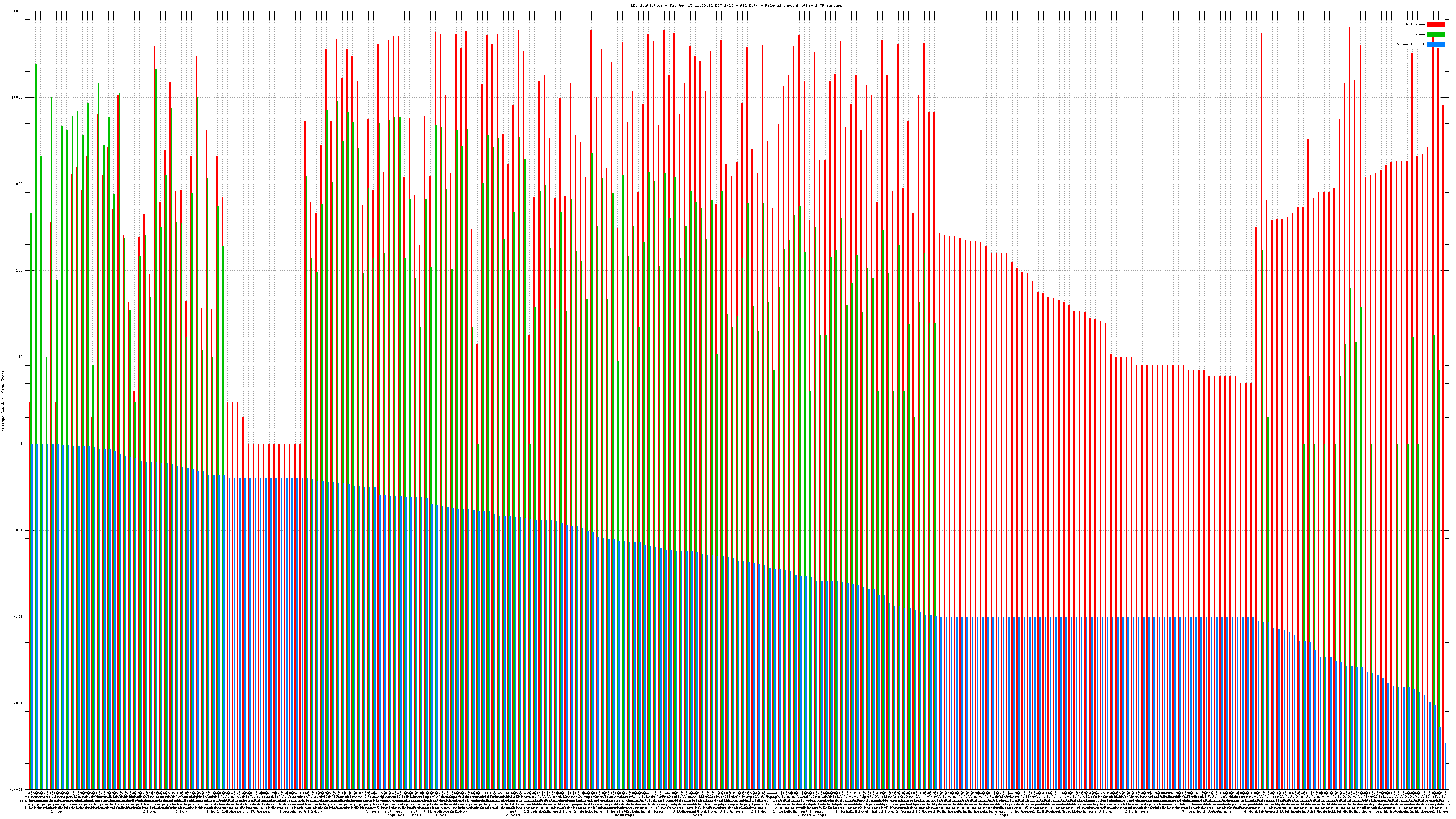1456x819 pixels.
Task: Click the 10 y-axis tick label
Action: [21, 357]
